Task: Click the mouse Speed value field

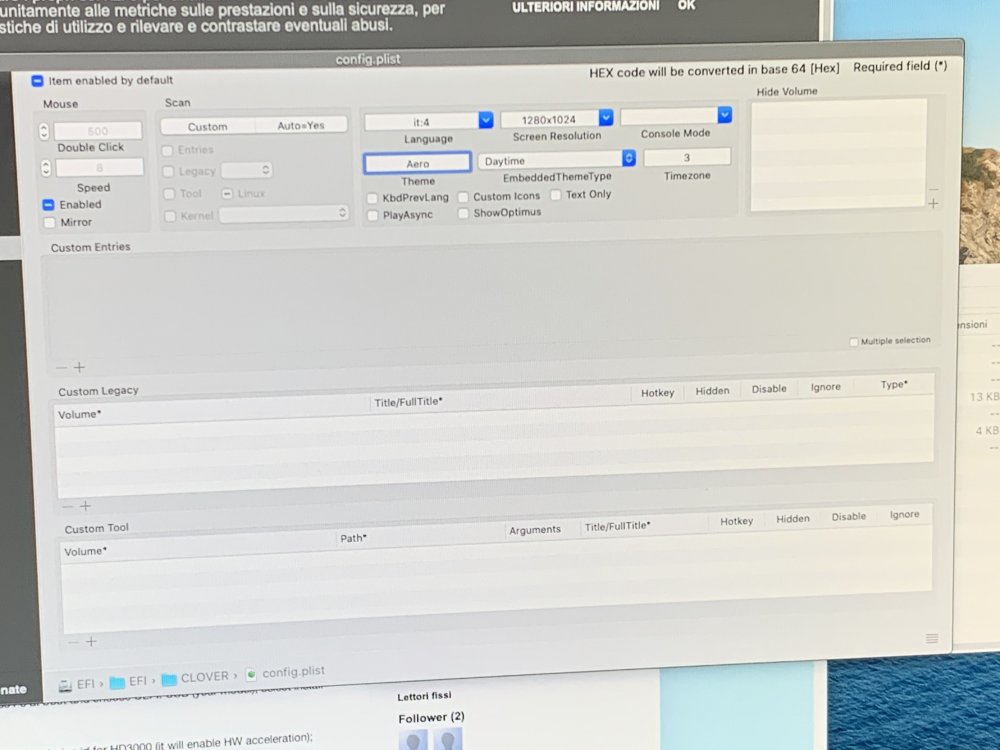Action: [x=99, y=168]
